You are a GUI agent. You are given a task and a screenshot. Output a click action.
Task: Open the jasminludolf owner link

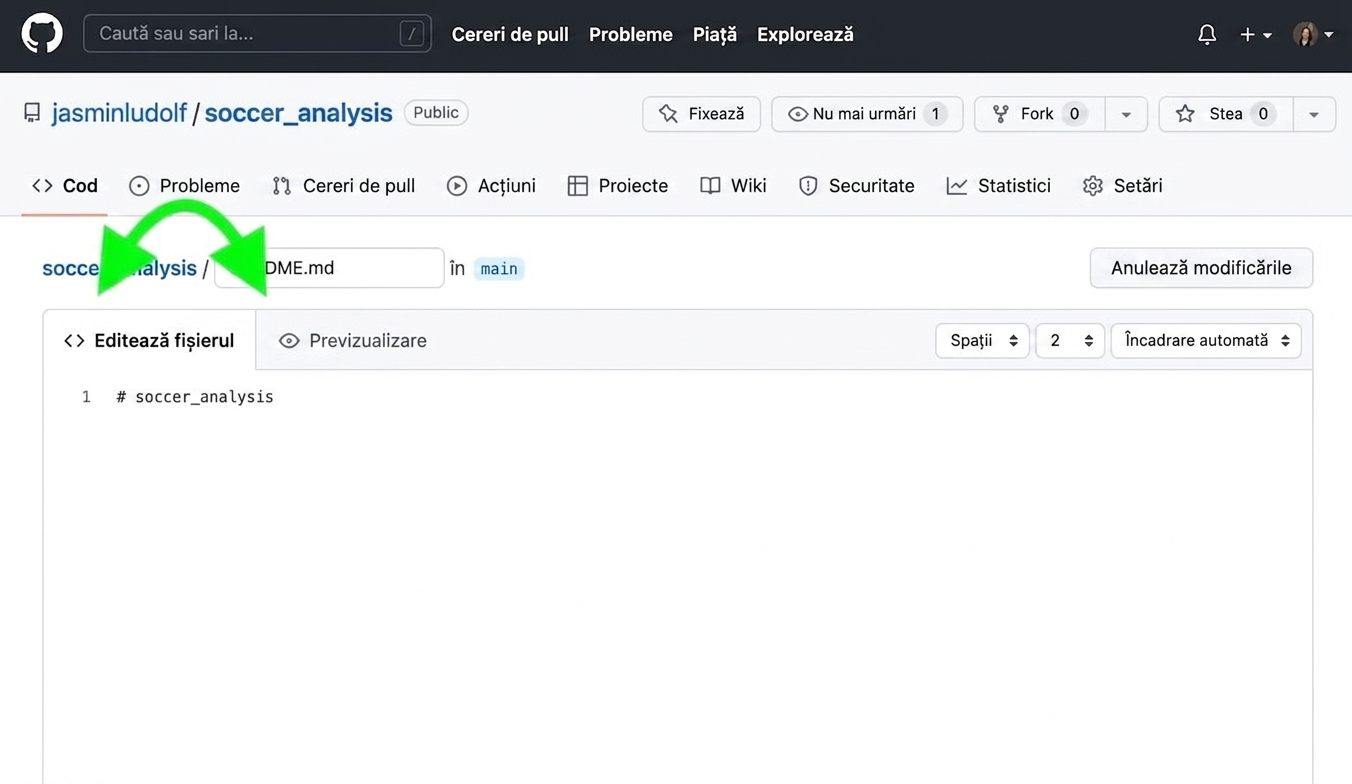point(119,113)
